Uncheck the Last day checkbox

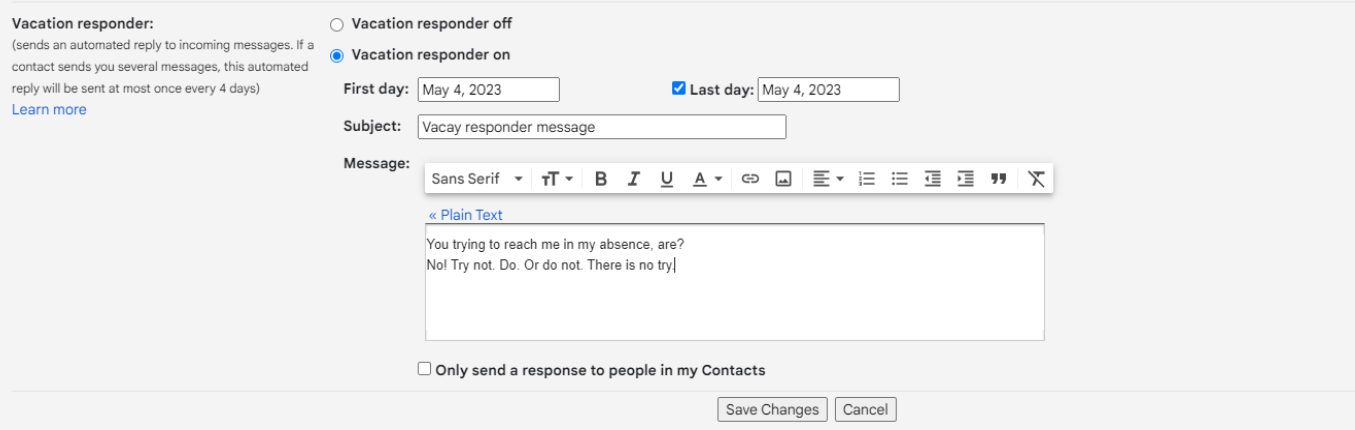point(679,89)
